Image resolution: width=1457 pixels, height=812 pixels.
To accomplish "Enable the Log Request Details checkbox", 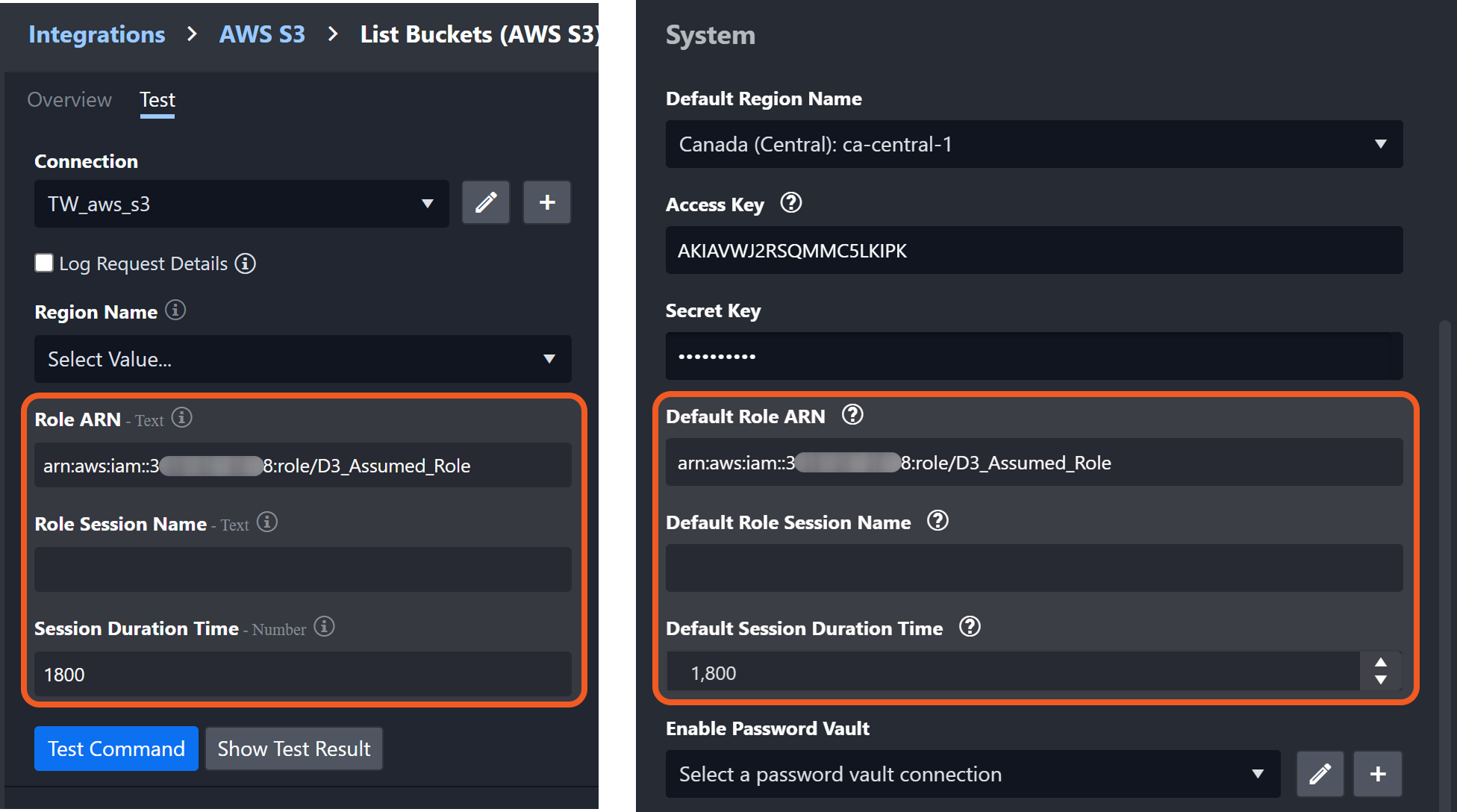I will coord(44,263).
